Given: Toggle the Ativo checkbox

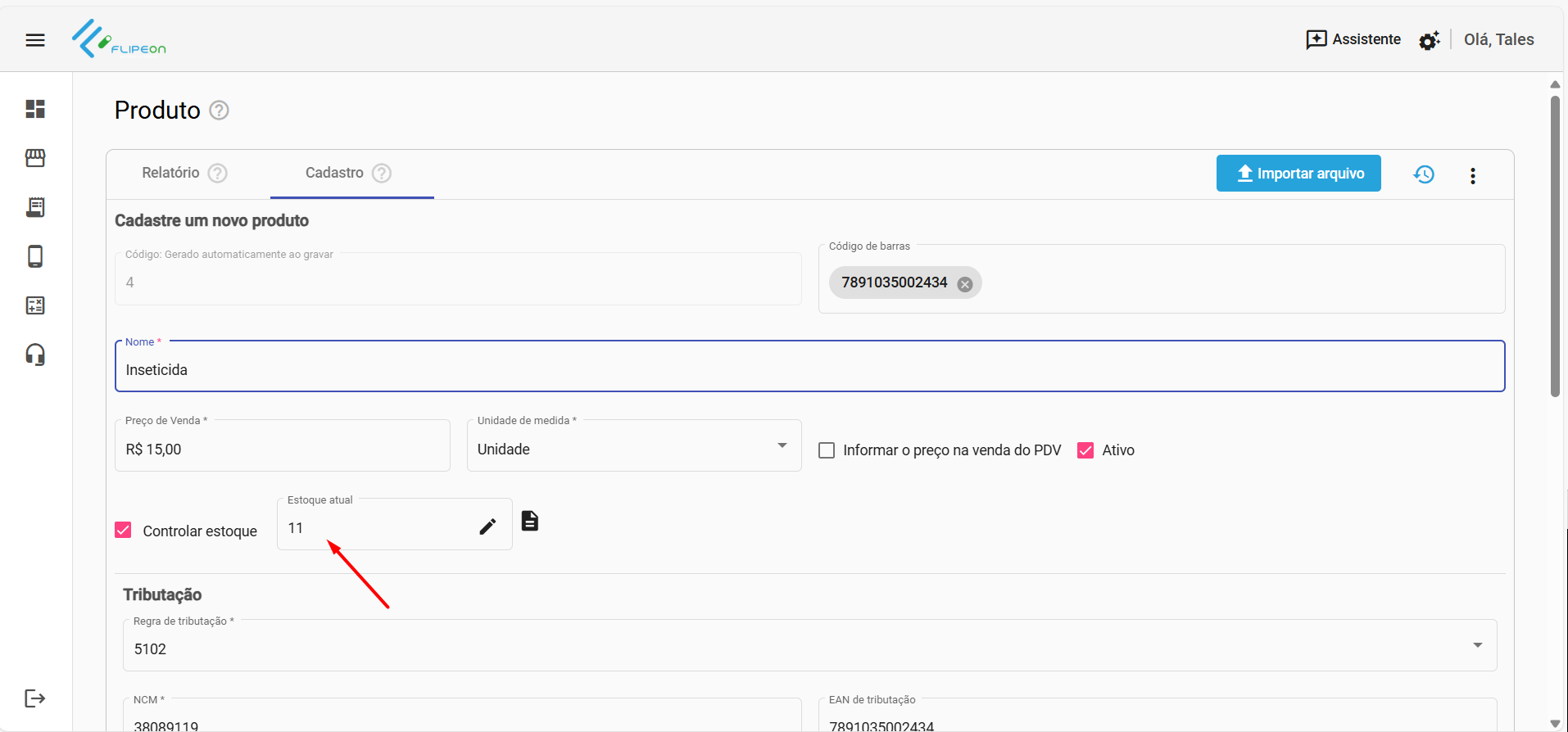Looking at the screenshot, I should click(1085, 450).
